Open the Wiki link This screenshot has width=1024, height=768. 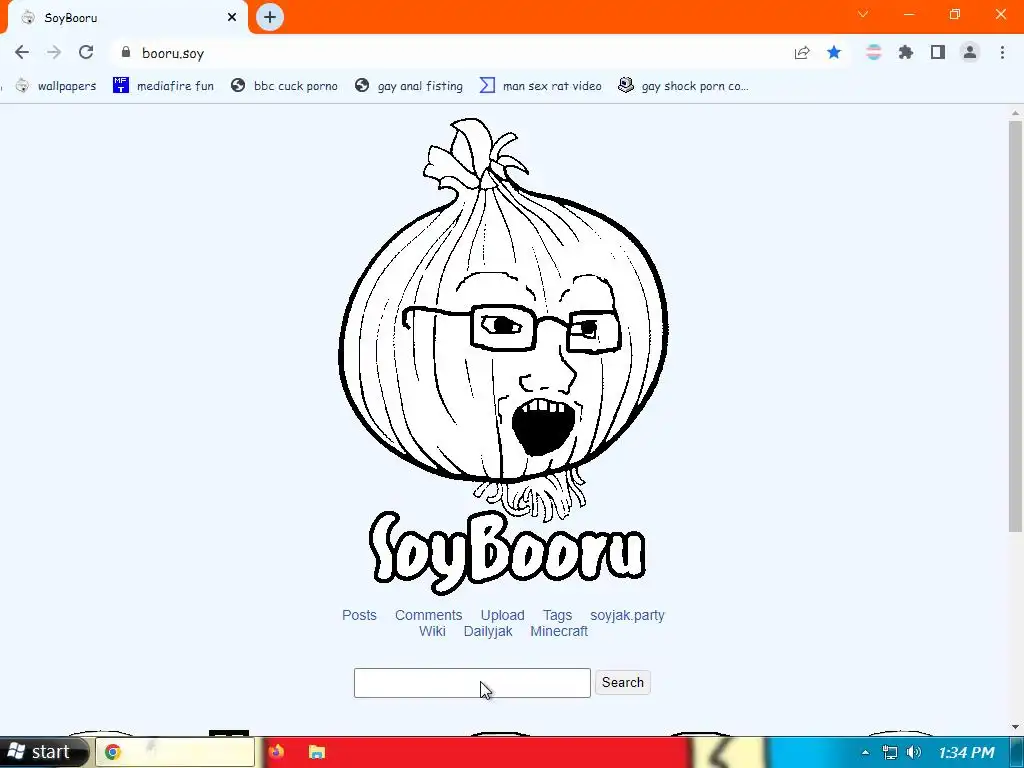432,632
